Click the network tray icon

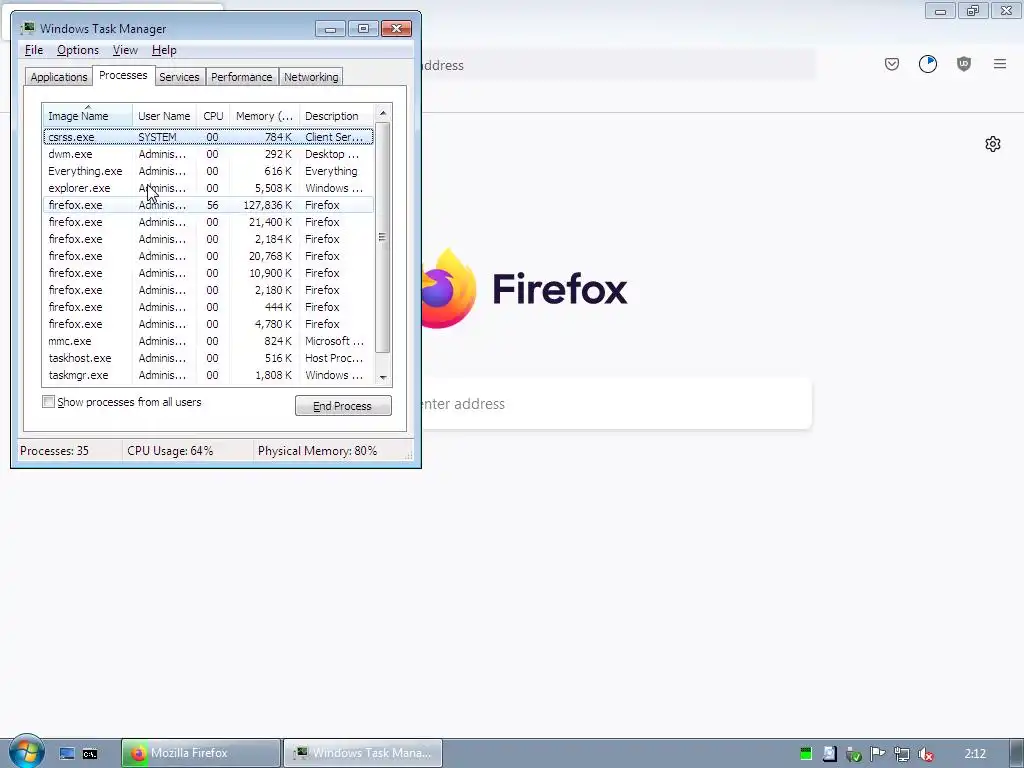click(901, 754)
